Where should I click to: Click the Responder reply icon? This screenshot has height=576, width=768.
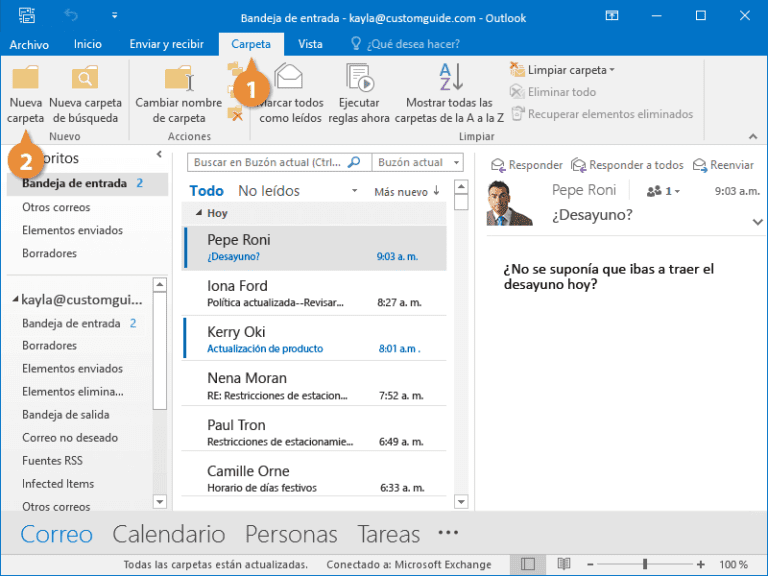coord(497,165)
